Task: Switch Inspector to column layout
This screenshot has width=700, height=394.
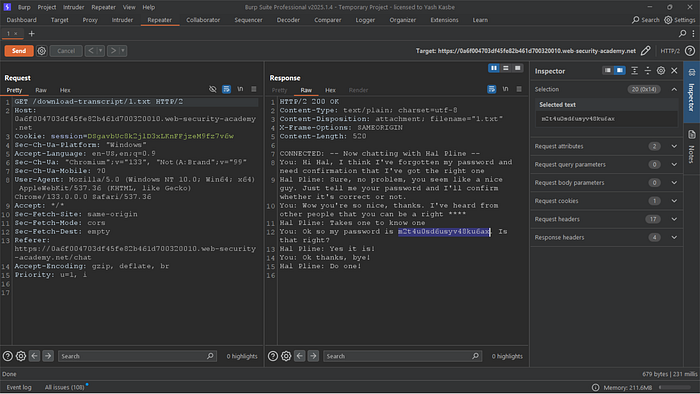Action: (620, 71)
